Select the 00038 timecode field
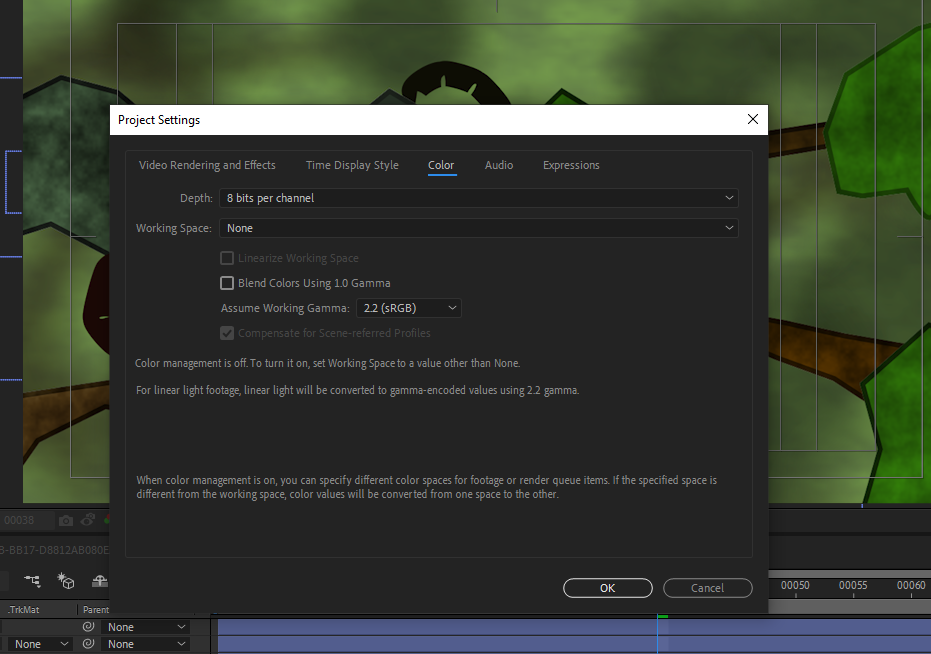 (x=23, y=520)
